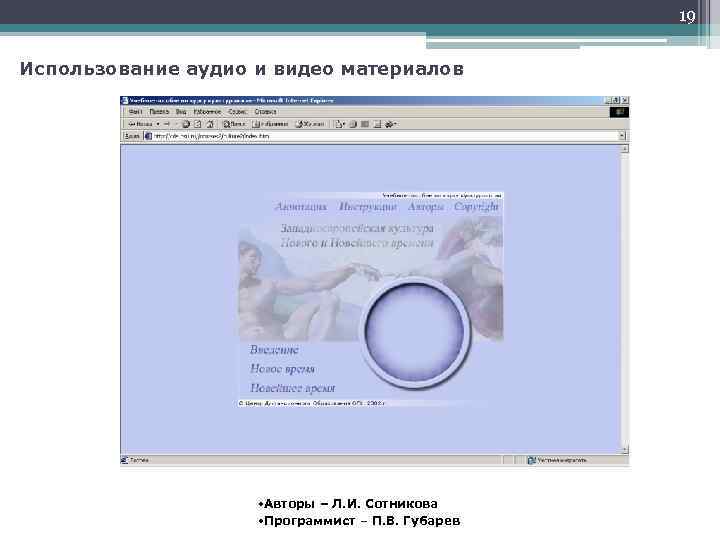The height and width of the screenshot is (540, 720).
Task: Click the Home page icon
Action: point(210,124)
